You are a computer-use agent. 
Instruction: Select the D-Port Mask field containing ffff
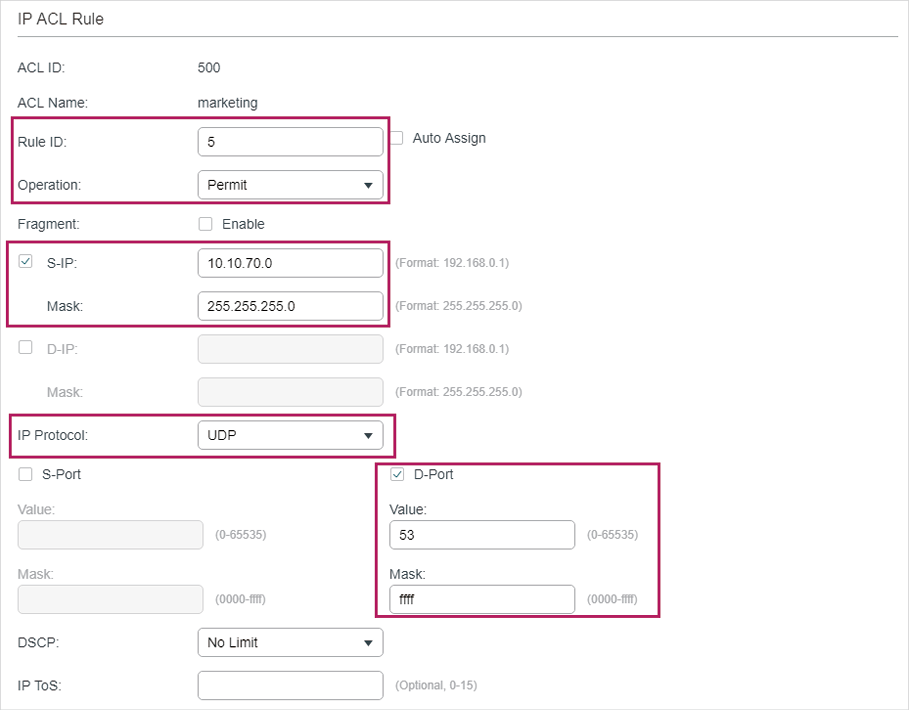point(482,599)
